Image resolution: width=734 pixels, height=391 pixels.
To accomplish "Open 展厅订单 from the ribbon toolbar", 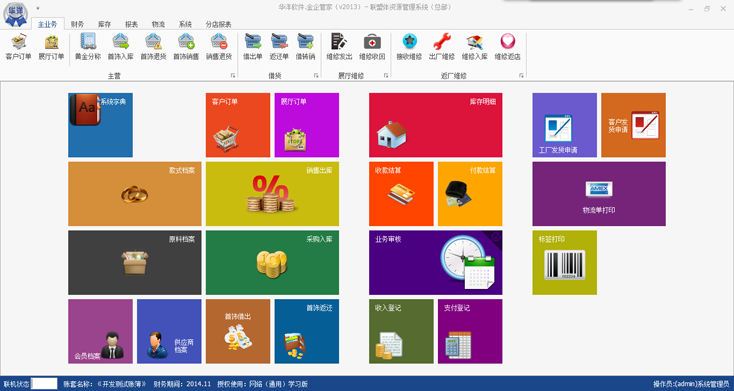I will point(51,47).
